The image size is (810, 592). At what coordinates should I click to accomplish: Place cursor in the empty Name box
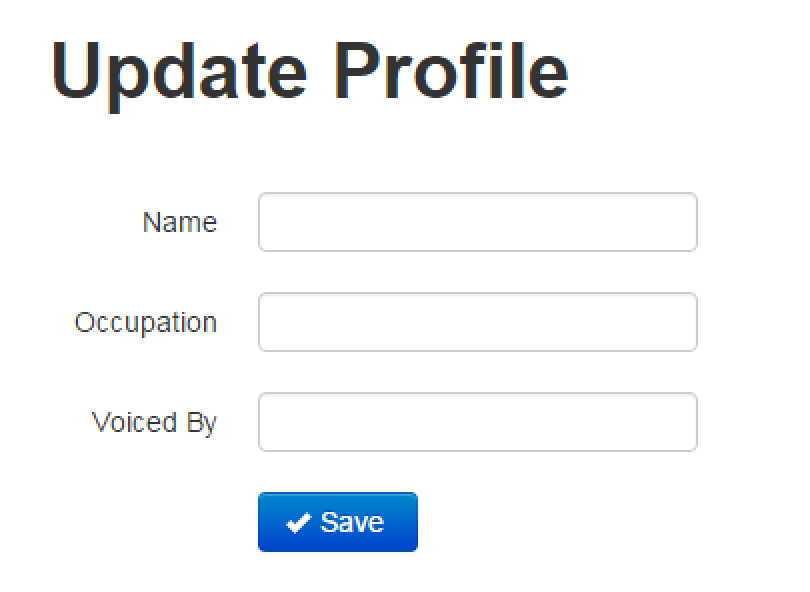coord(478,222)
